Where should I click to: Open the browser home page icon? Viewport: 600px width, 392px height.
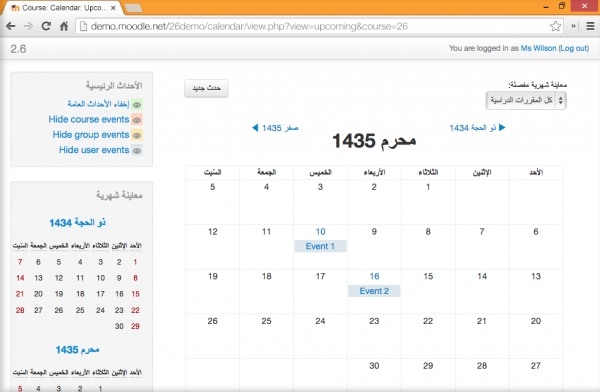coord(64,26)
